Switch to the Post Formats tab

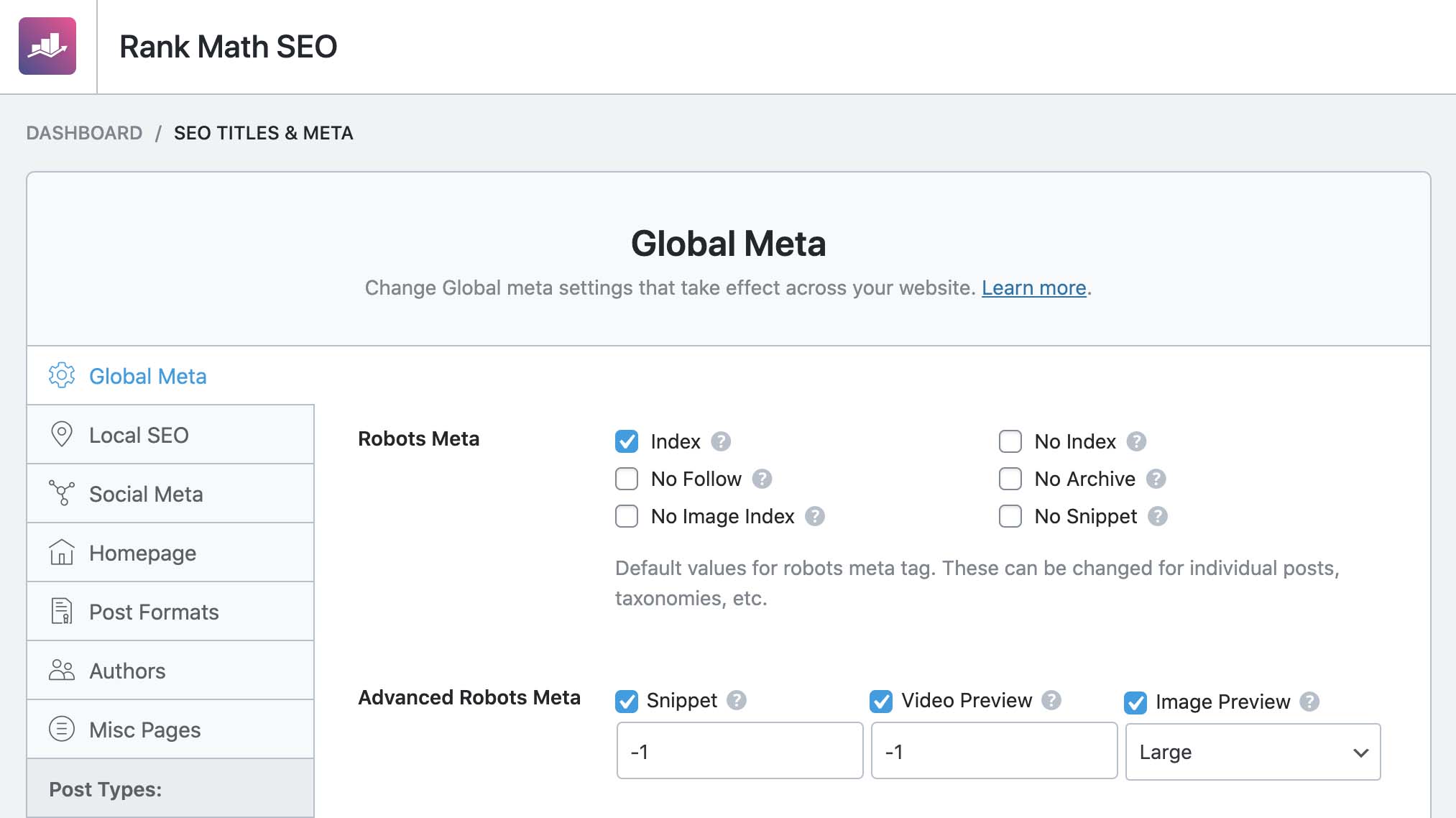click(x=170, y=611)
